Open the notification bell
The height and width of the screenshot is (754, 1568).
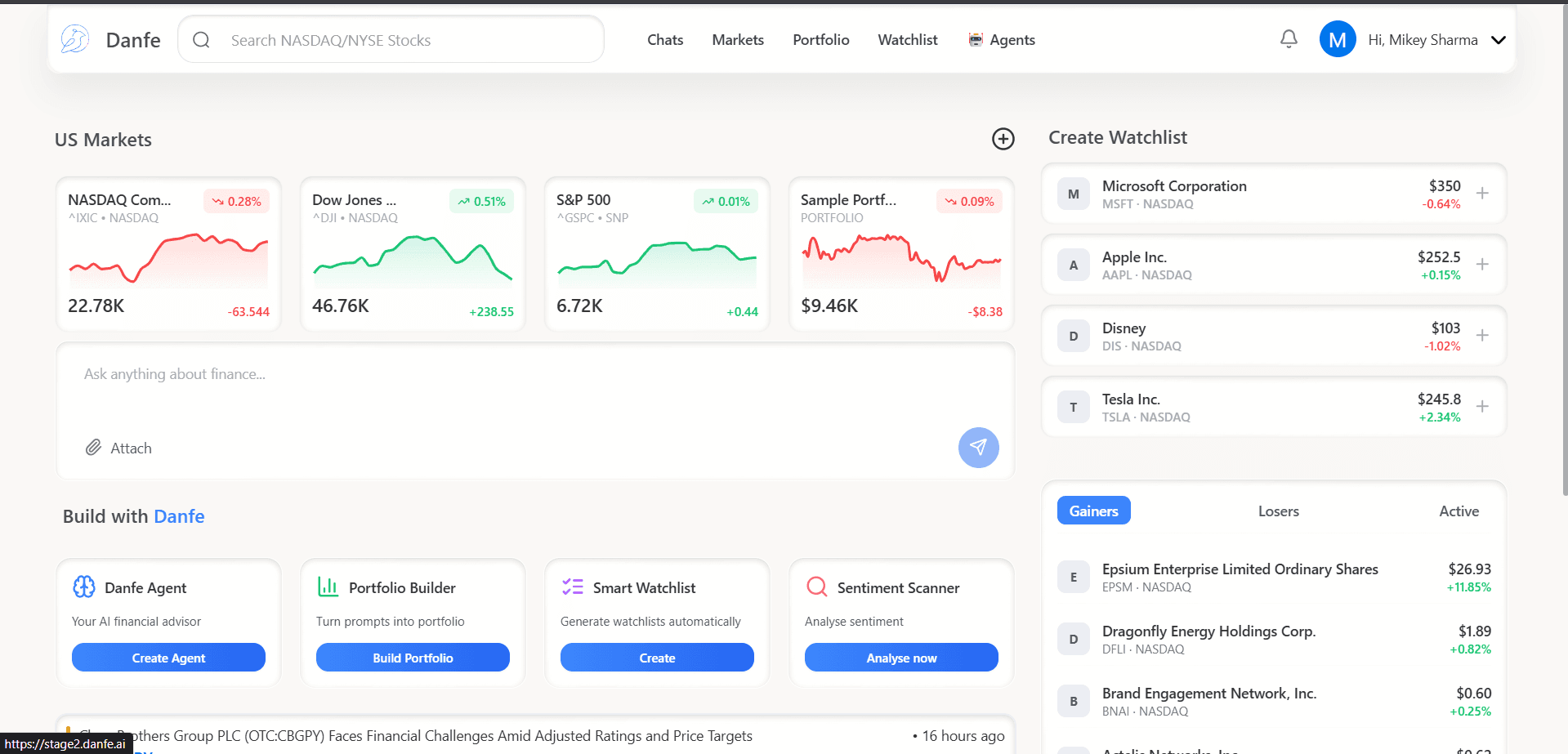pyautogui.click(x=1289, y=38)
